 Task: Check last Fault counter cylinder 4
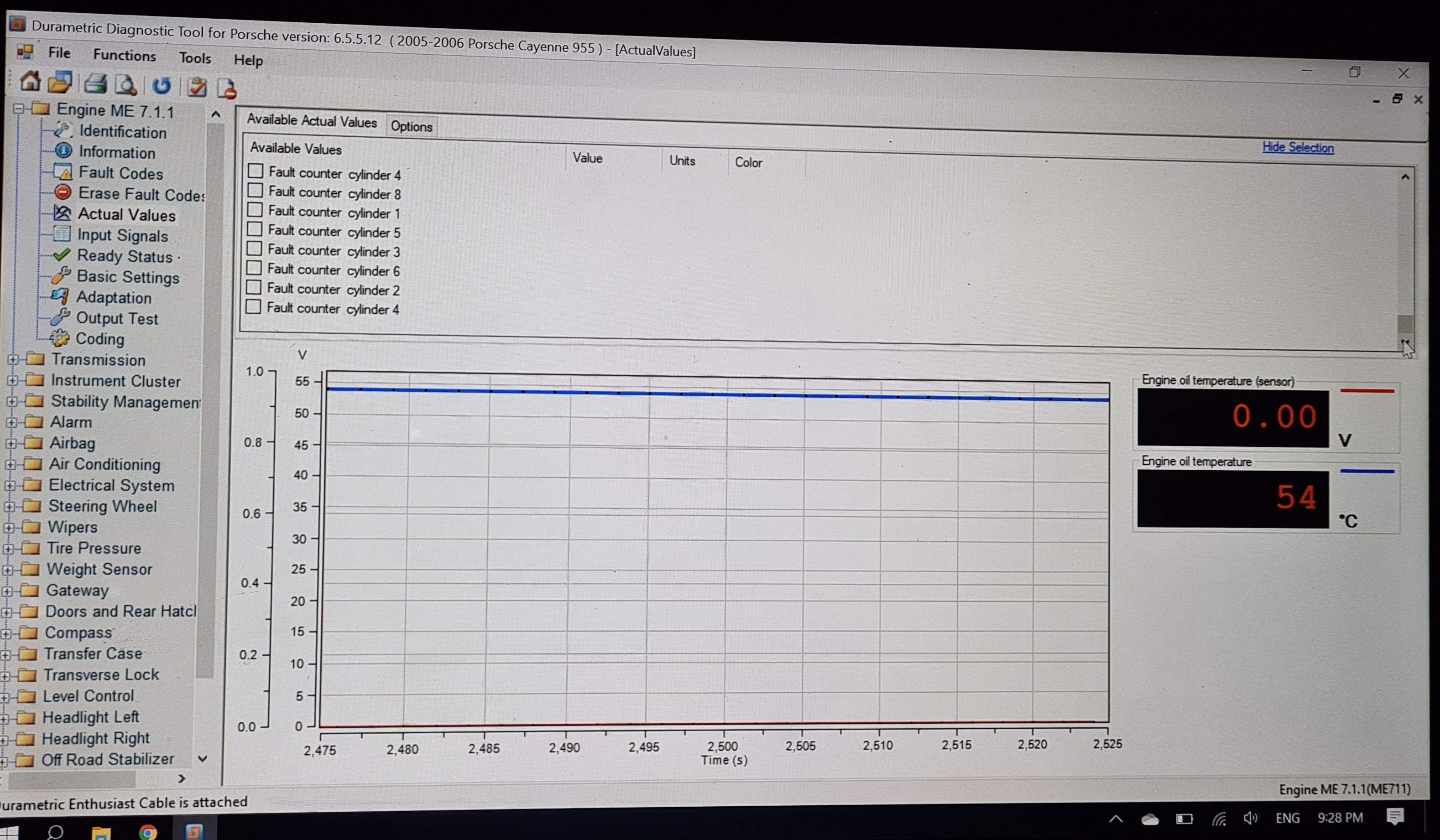point(254,306)
